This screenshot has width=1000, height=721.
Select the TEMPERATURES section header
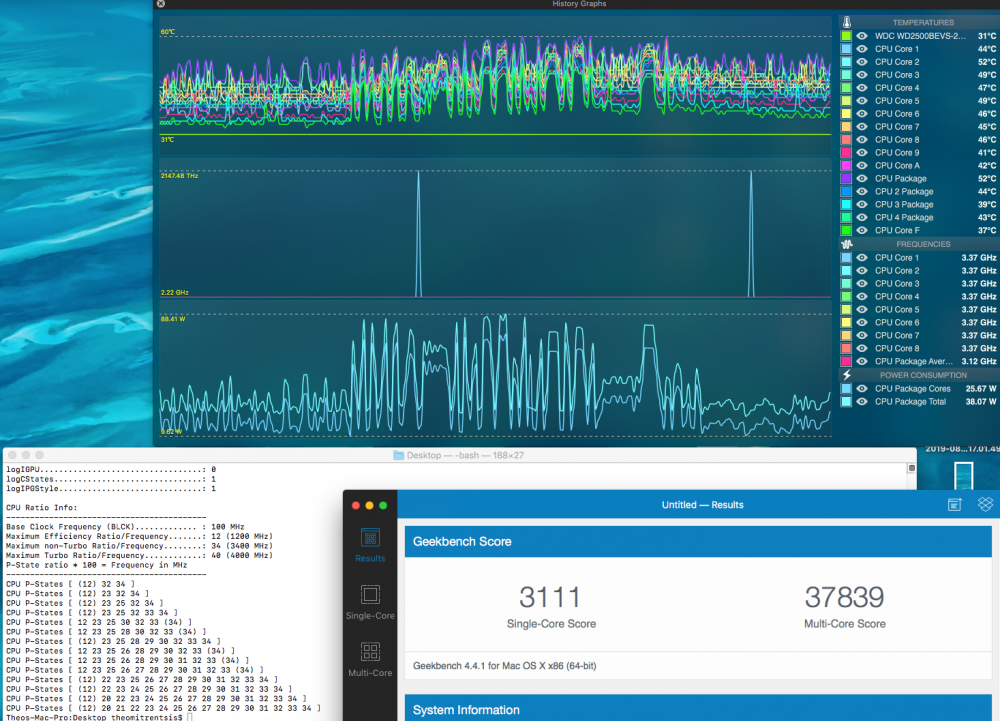pyautogui.click(x=923, y=22)
